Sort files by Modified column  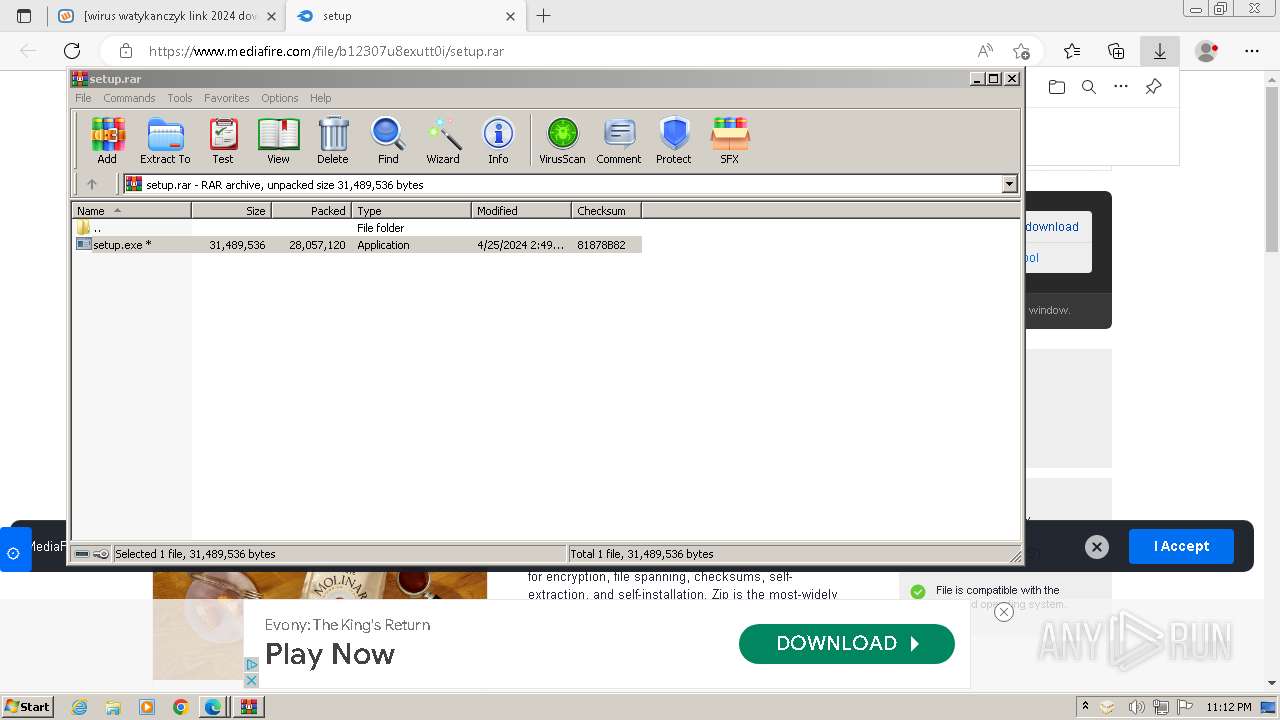coord(521,211)
